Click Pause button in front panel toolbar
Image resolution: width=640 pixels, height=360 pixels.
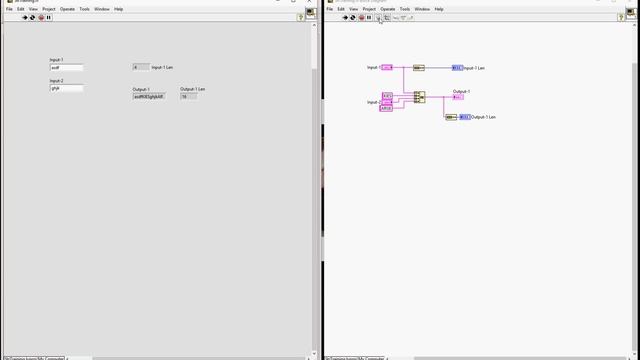(49, 18)
